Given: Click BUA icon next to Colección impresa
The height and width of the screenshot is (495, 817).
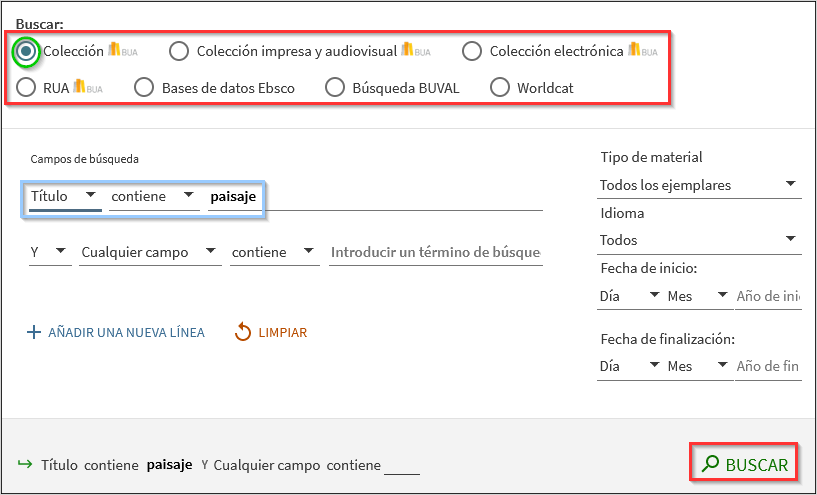Looking at the screenshot, I should coord(415,51).
